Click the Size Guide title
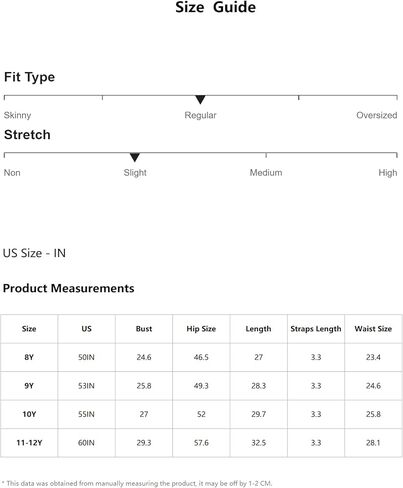The width and height of the screenshot is (403, 488). click(216, 7)
